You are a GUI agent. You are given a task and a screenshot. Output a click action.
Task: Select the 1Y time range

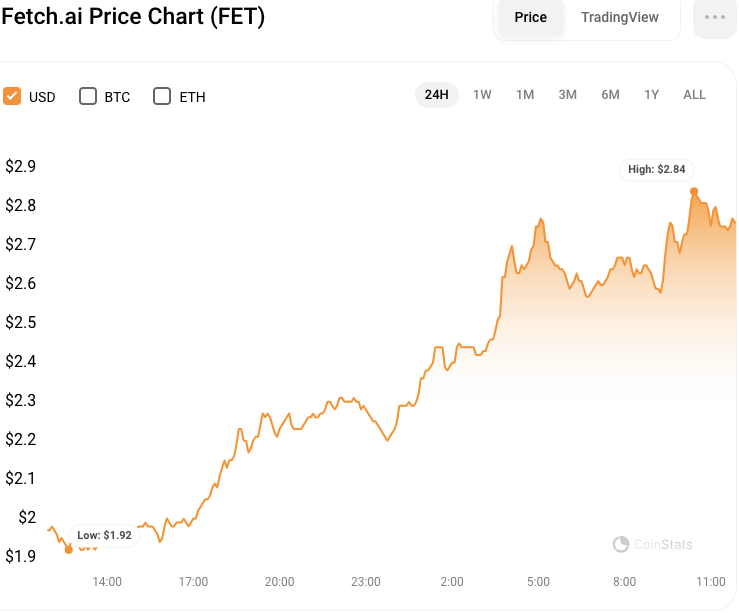point(652,95)
